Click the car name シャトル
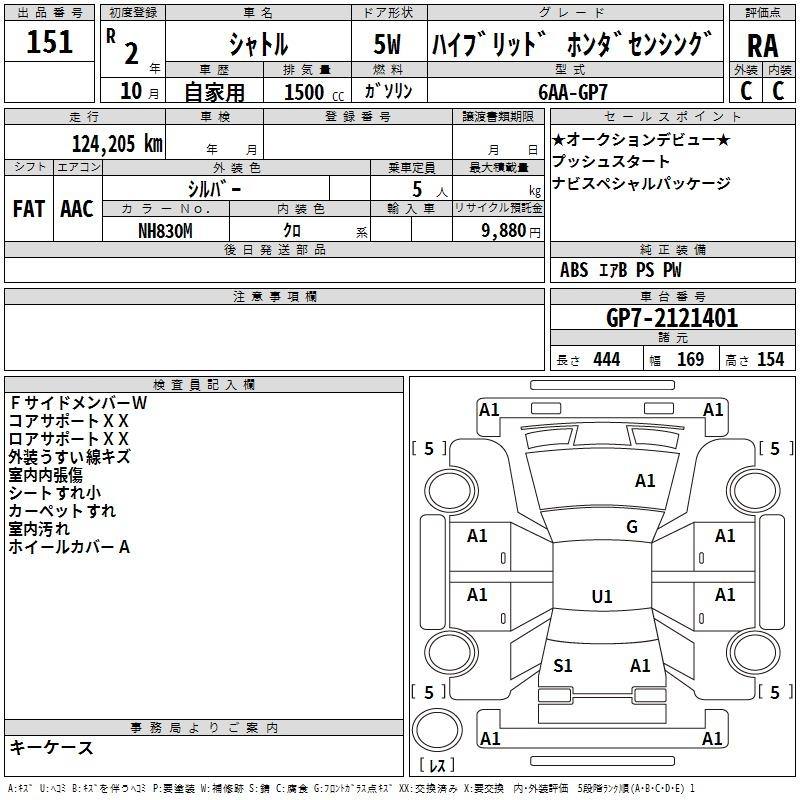This screenshot has height=800, width=800. 258,44
